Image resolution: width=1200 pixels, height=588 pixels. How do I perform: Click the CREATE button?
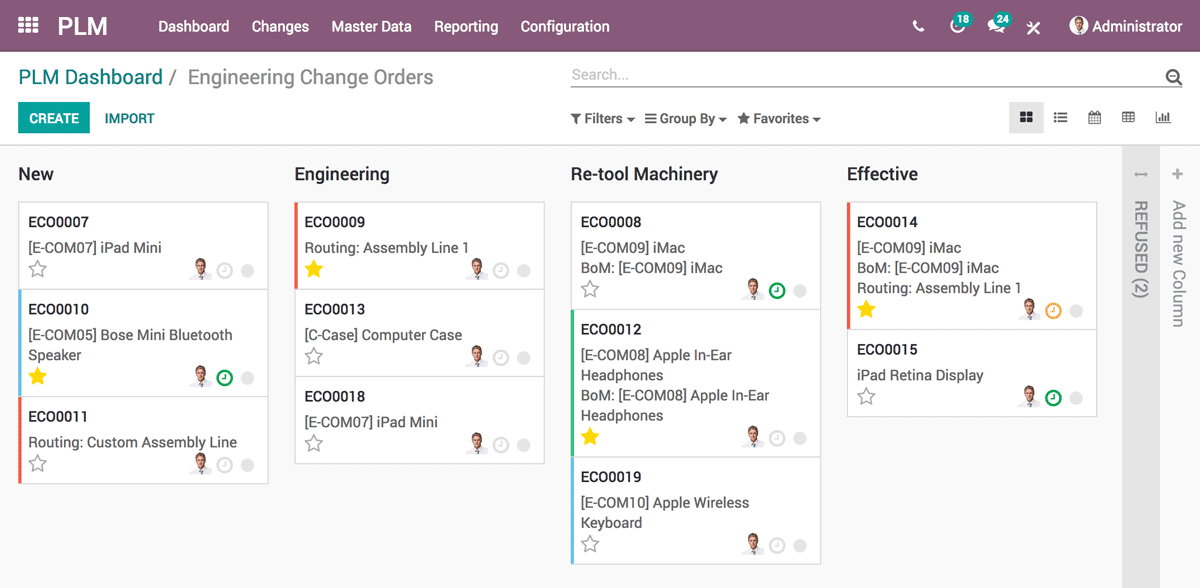(x=53, y=117)
